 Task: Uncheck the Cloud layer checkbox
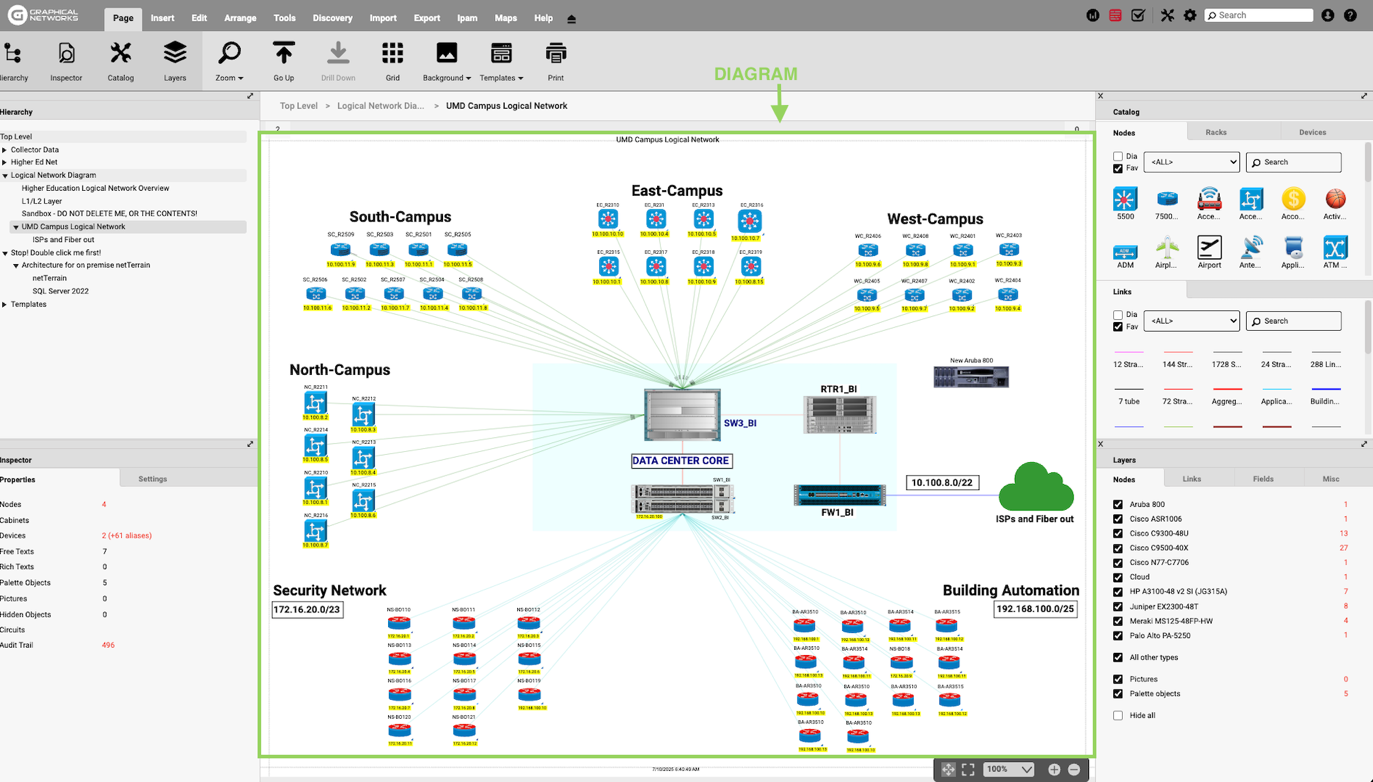coord(1118,577)
